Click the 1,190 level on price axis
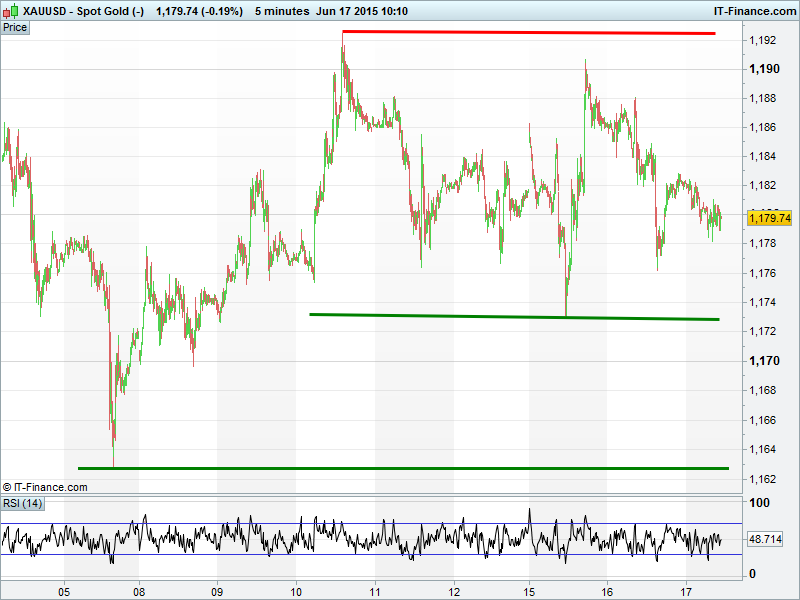Image resolution: width=800 pixels, height=600 pixels. [x=764, y=69]
